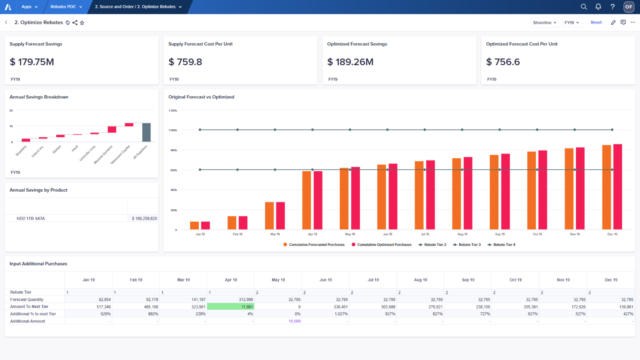Viewport: 640px width, 360px height.
Task: Click the green highlighted Apr 19 cell
Action: (231, 307)
